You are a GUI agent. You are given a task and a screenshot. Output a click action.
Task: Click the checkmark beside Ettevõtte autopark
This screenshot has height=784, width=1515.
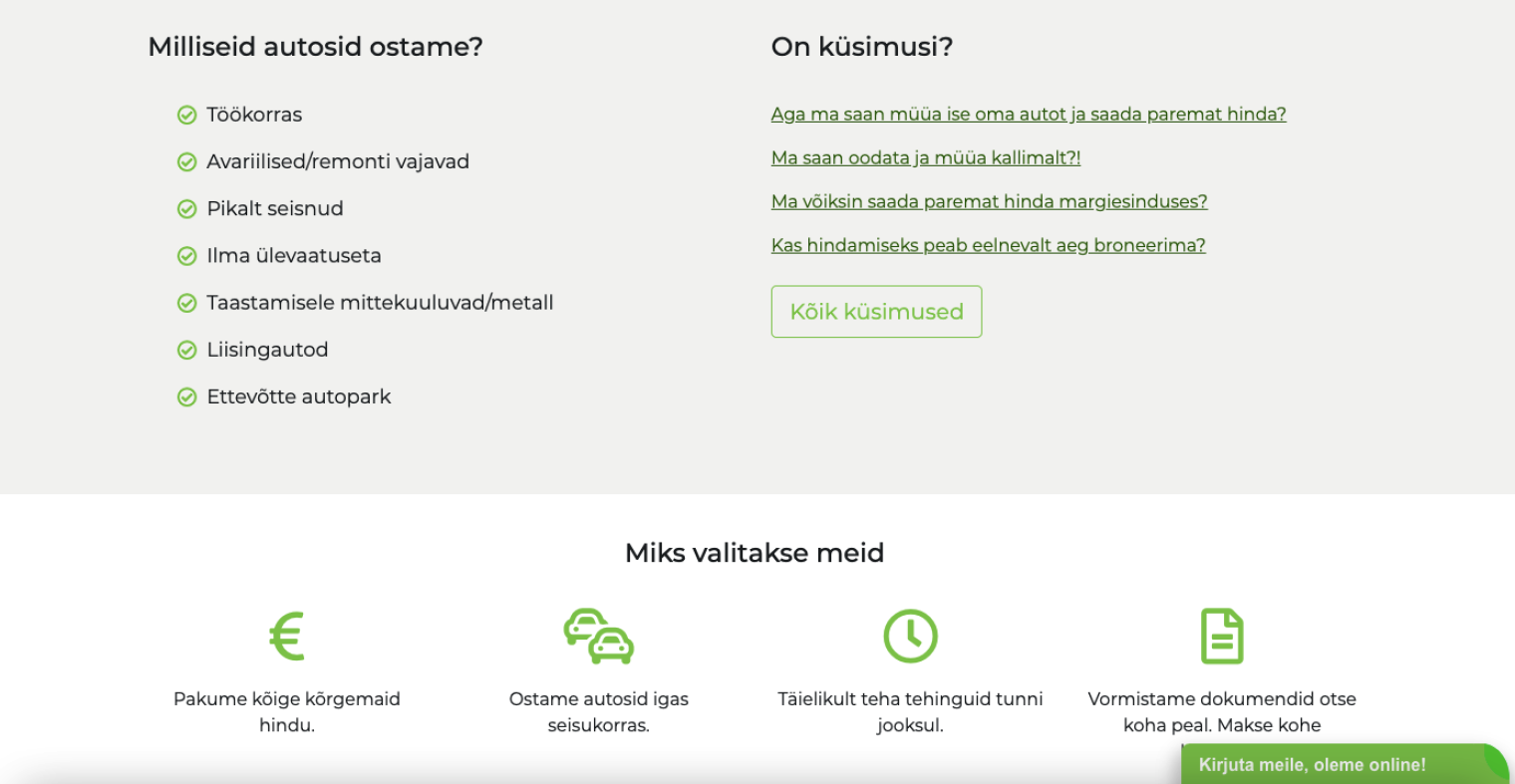click(186, 397)
